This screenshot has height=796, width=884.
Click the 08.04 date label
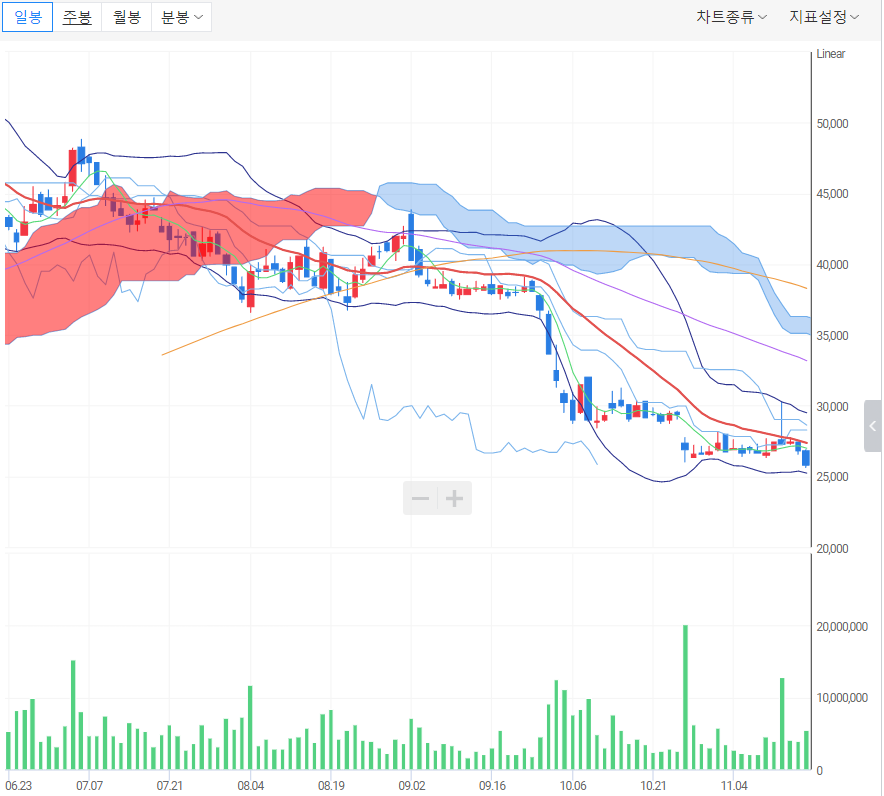pyautogui.click(x=250, y=785)
